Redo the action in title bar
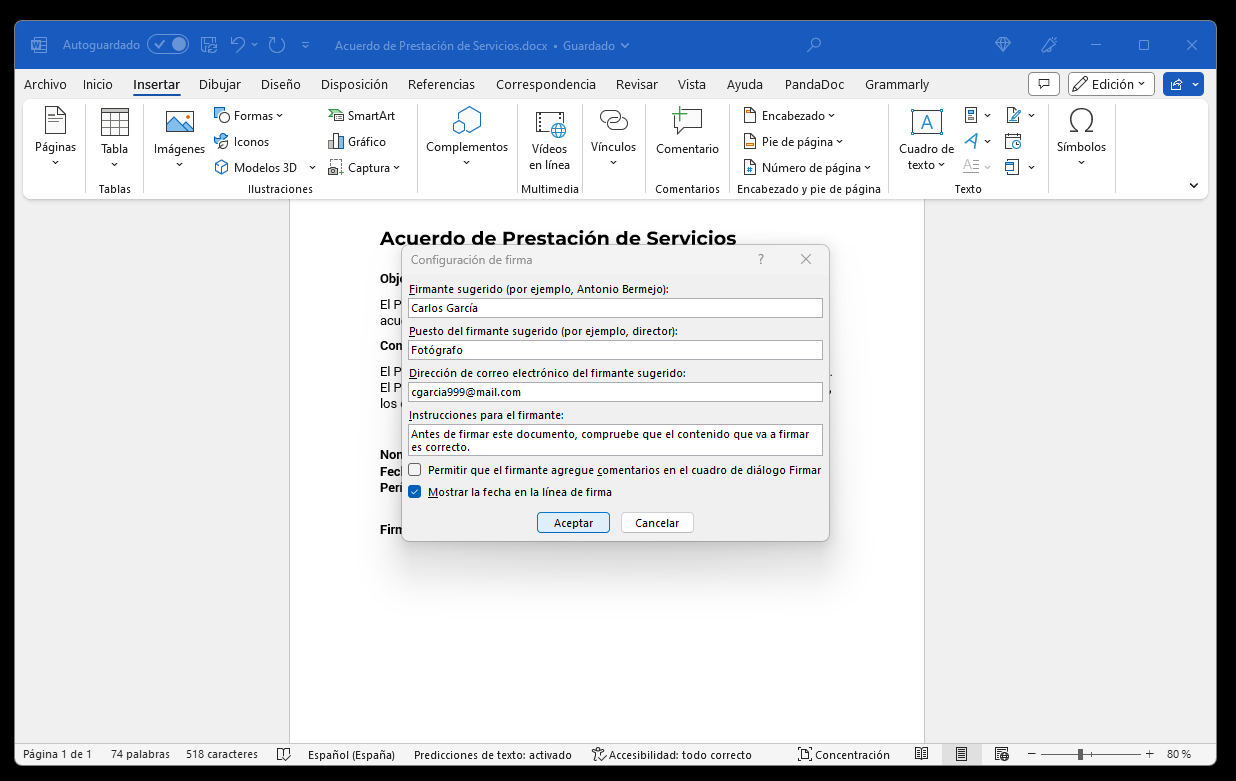Screen dimensions: 1236x781 pyautogui.click(x=277, y=45)
